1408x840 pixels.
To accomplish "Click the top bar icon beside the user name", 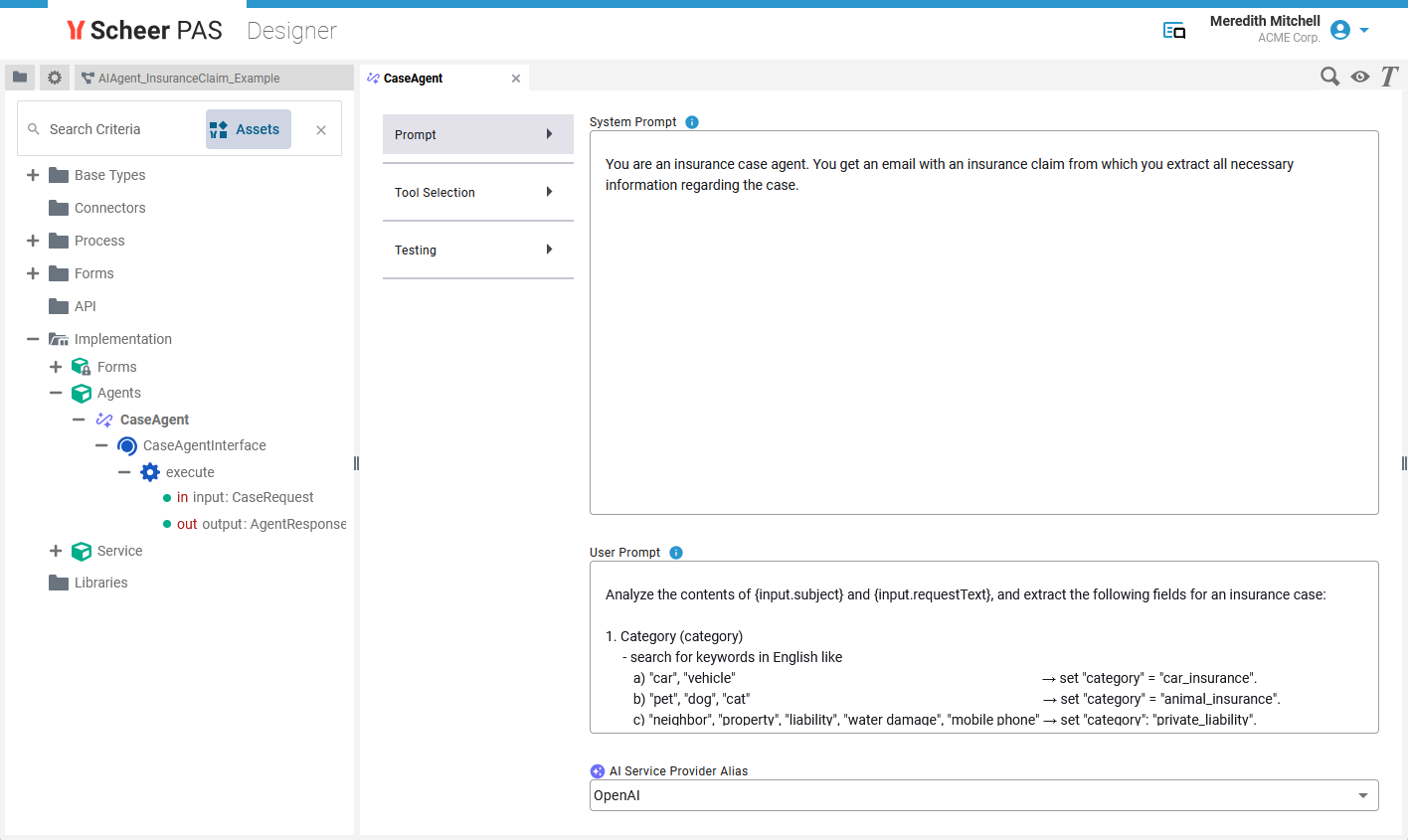I will tap(1174, 31).
